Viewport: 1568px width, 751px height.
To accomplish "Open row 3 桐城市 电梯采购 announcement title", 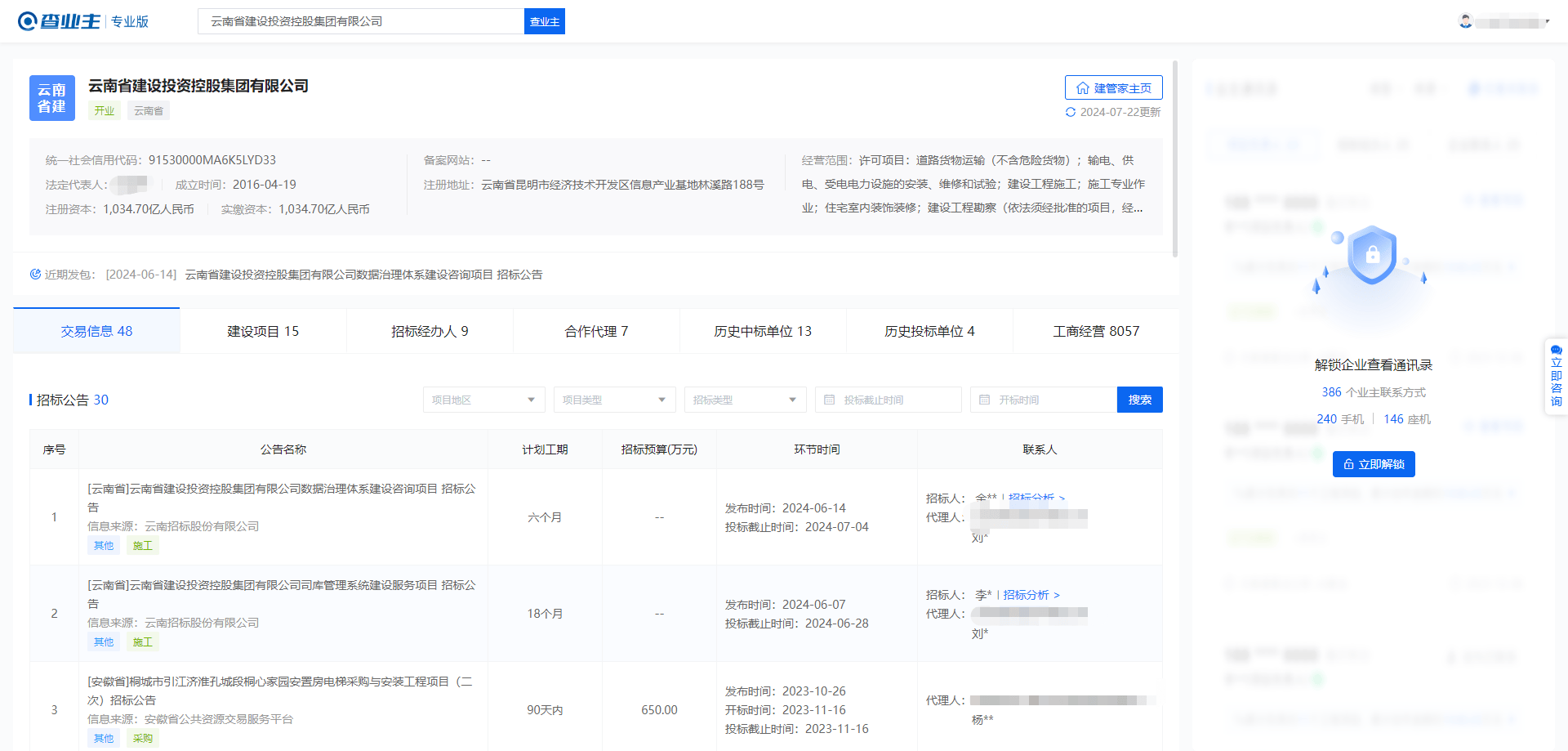I will [280, 691].
